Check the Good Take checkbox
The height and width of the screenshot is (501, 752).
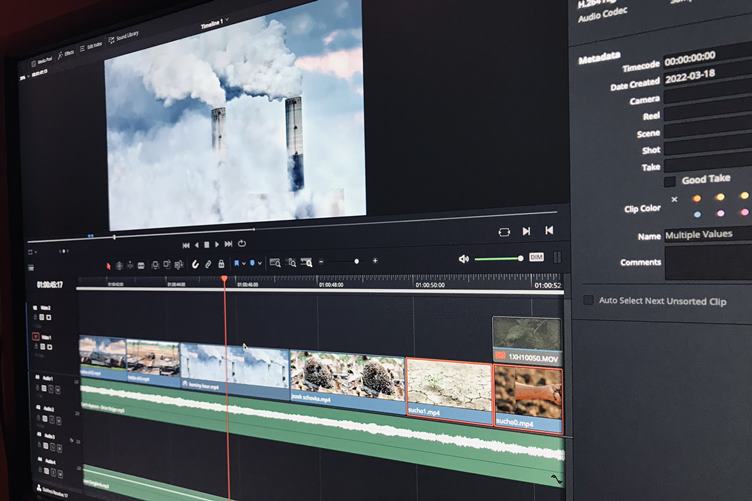670,182
